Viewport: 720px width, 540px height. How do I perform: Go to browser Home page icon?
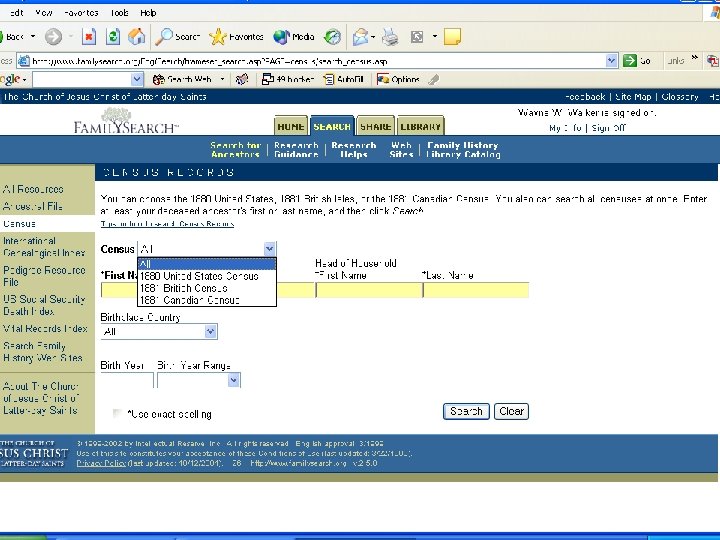136,37
